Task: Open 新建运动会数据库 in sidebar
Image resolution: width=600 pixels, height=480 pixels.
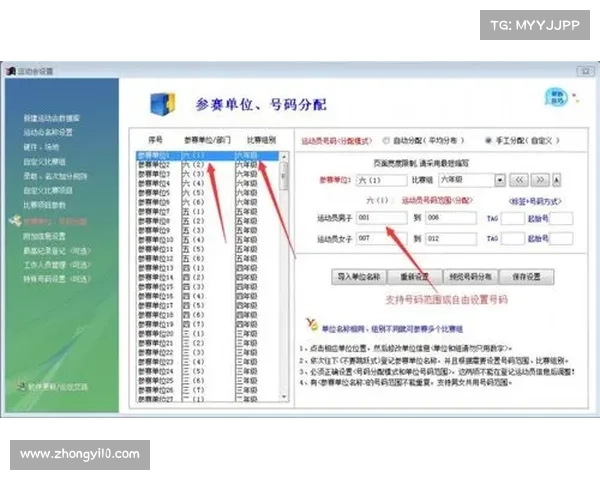Action: (52, 118)
